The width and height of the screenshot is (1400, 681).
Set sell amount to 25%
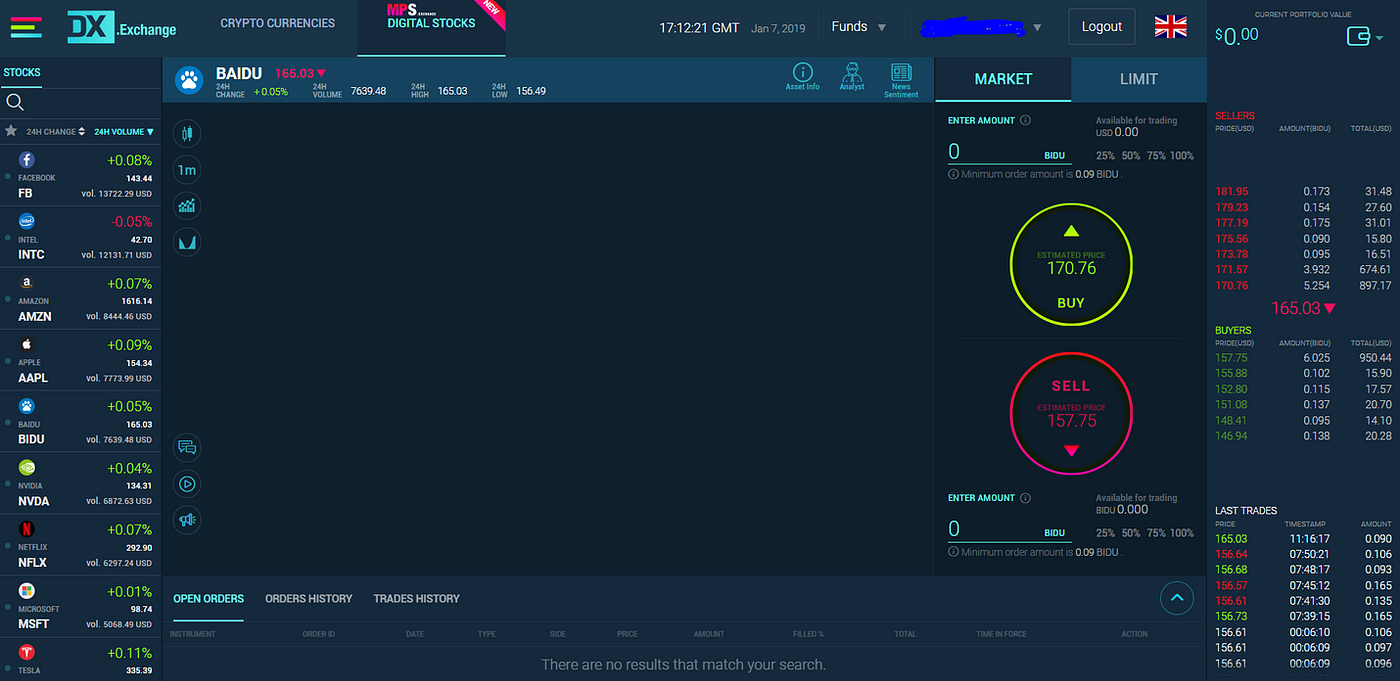tap(1105, 533)
